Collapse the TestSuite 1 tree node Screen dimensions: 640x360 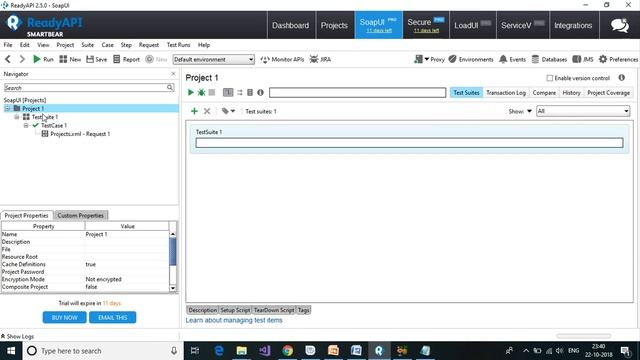pyautogui.click(x=17, y=117)
